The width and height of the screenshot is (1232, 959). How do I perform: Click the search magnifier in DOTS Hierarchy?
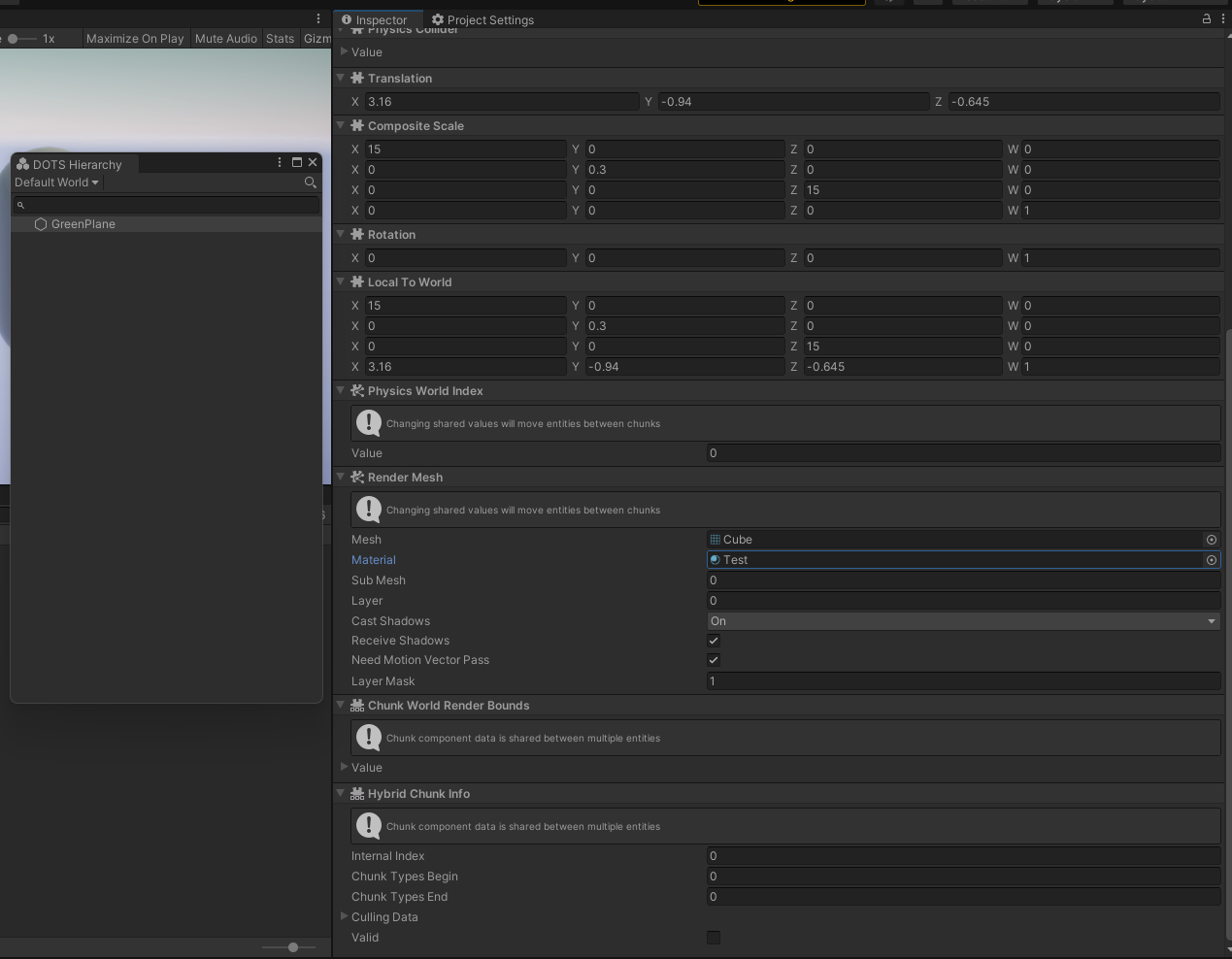click(x=310, y=182)
